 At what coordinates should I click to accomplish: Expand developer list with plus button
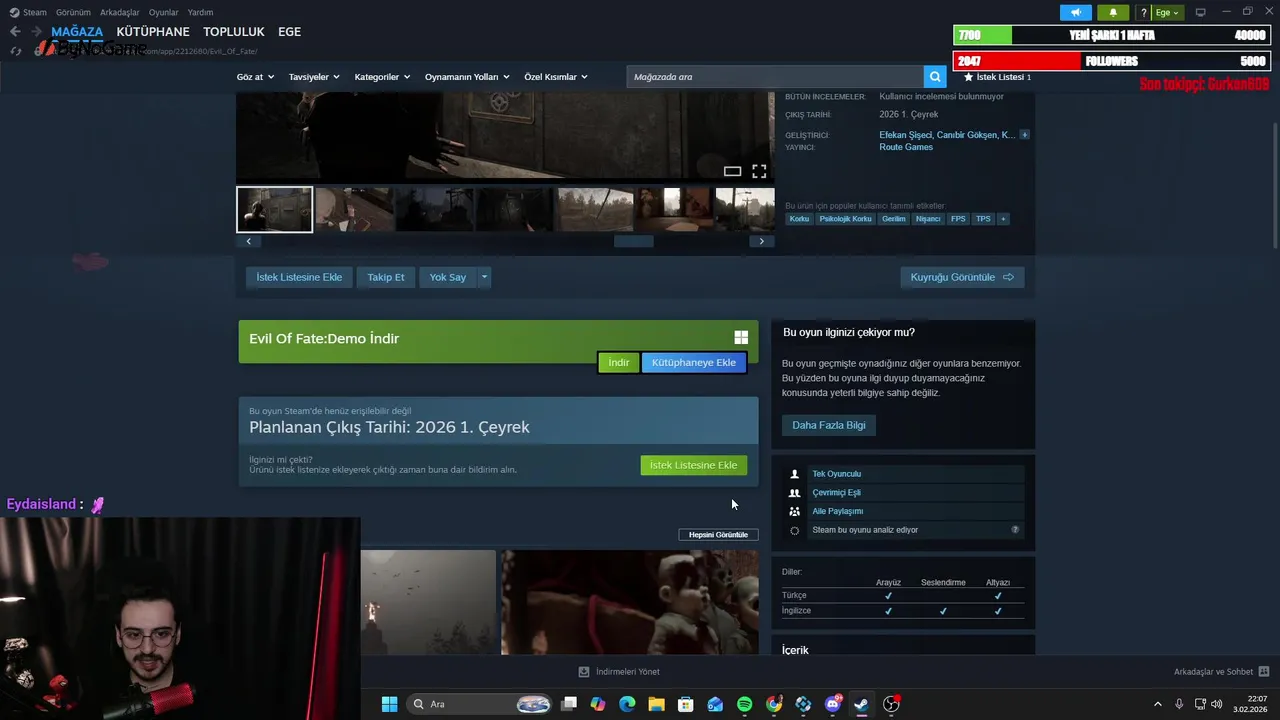click(1024, 135)
